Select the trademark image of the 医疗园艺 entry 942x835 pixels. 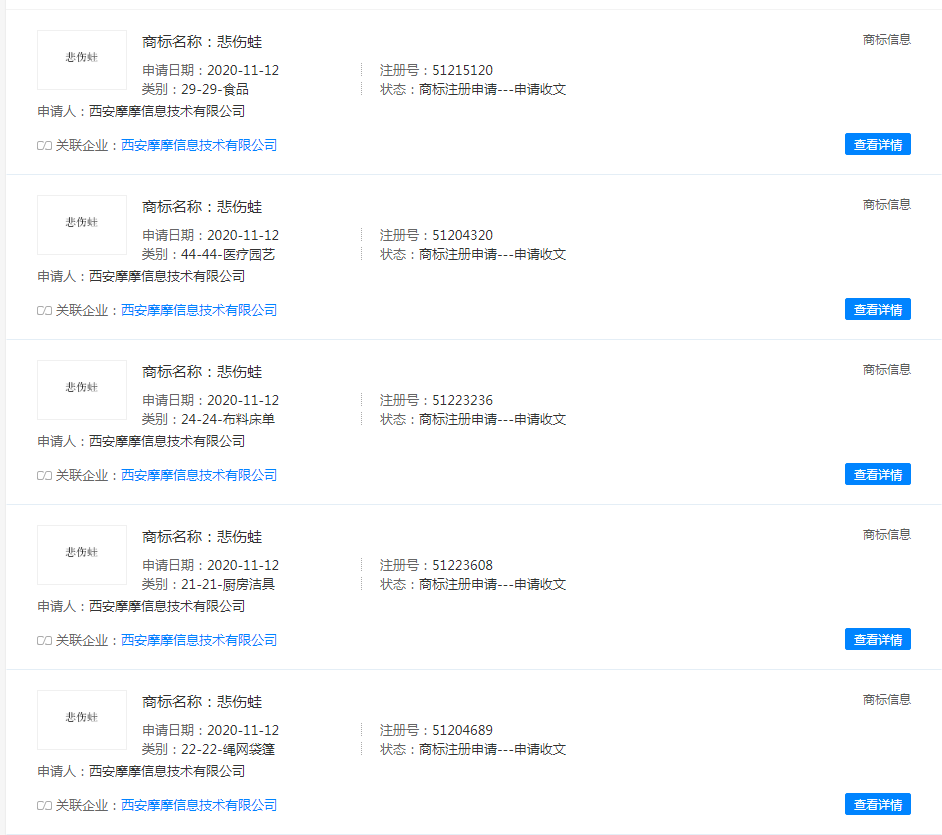pyautogui.click(x=81, y=225)
